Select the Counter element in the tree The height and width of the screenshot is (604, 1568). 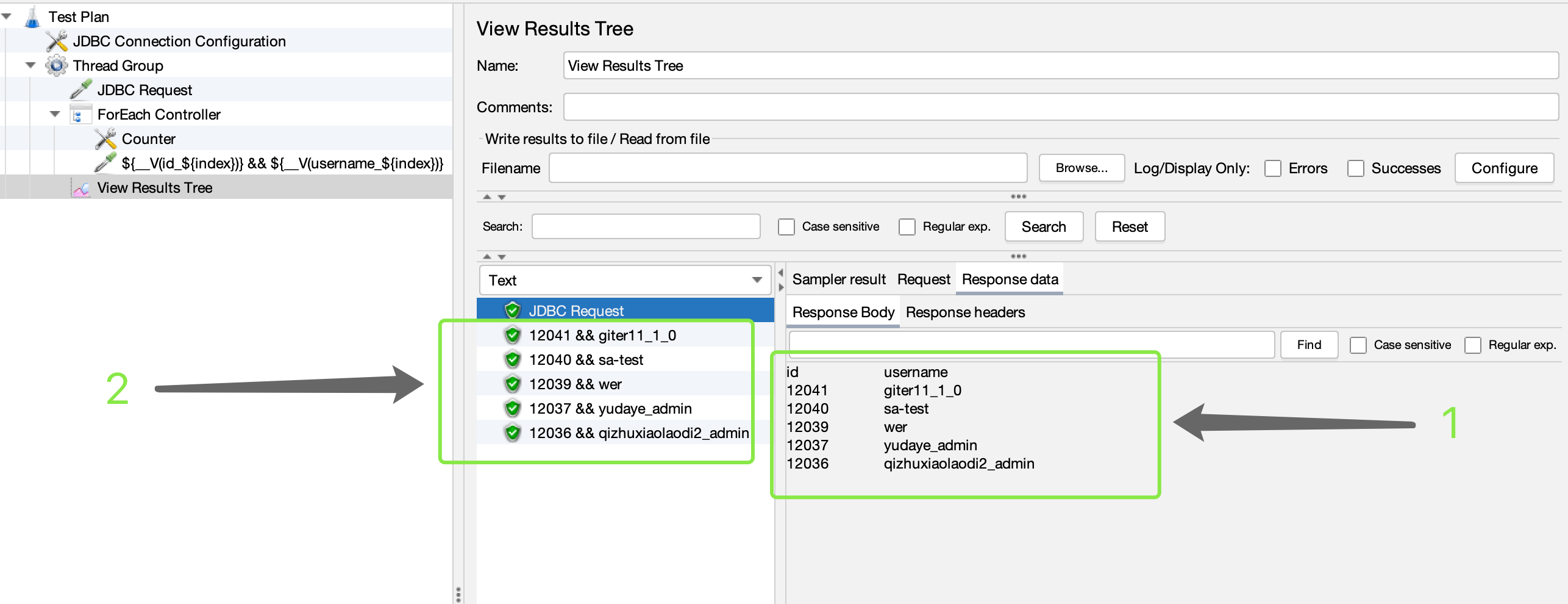point(149,139)
